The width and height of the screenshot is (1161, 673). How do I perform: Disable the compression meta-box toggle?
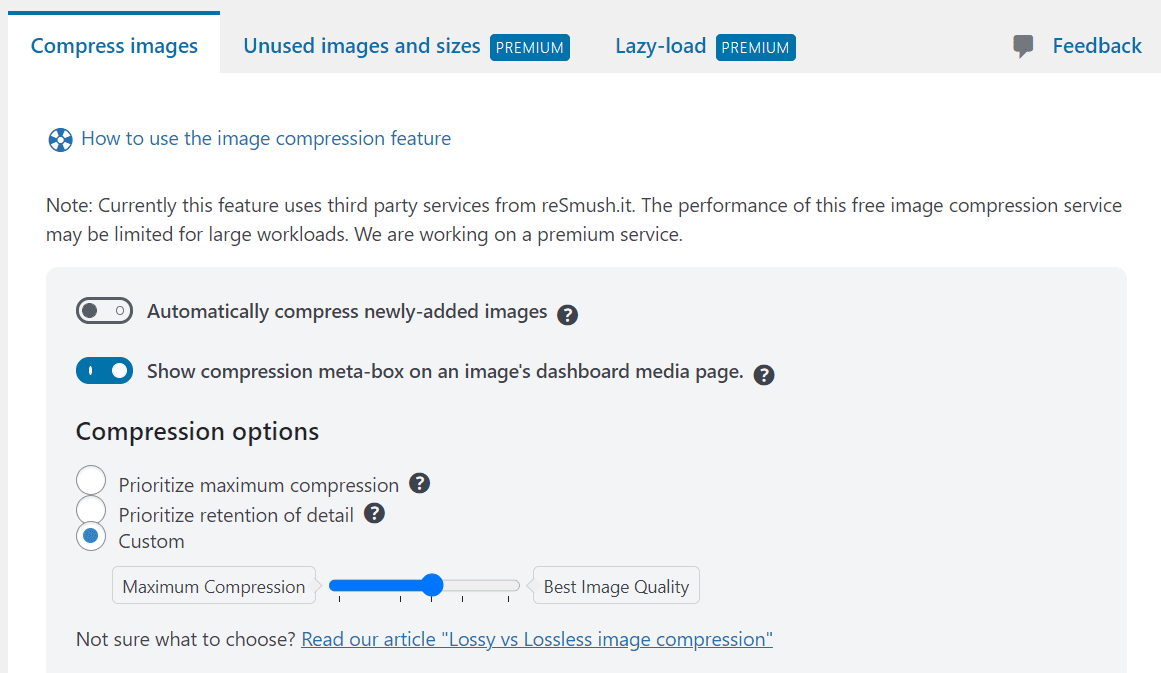coord(104,370)
